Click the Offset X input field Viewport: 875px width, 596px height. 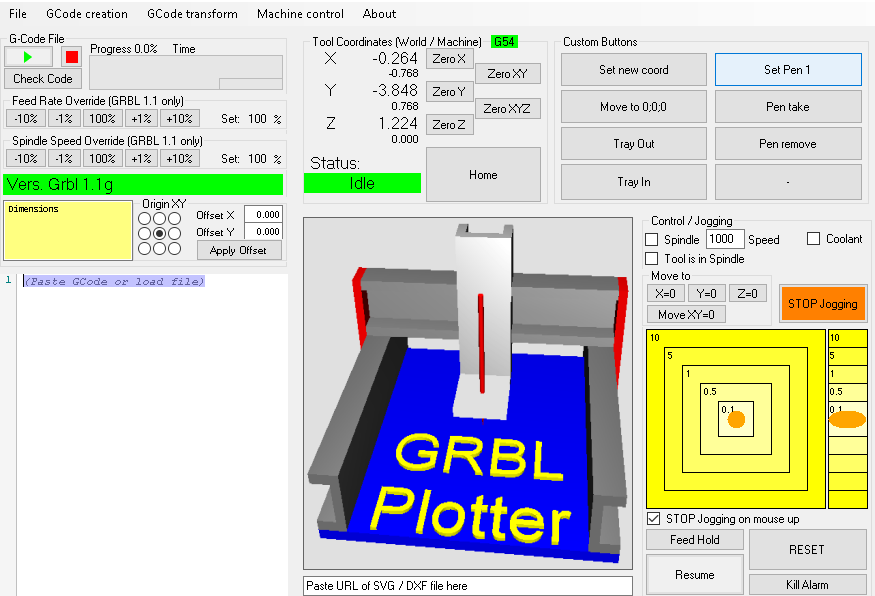(x=263, y=214)
